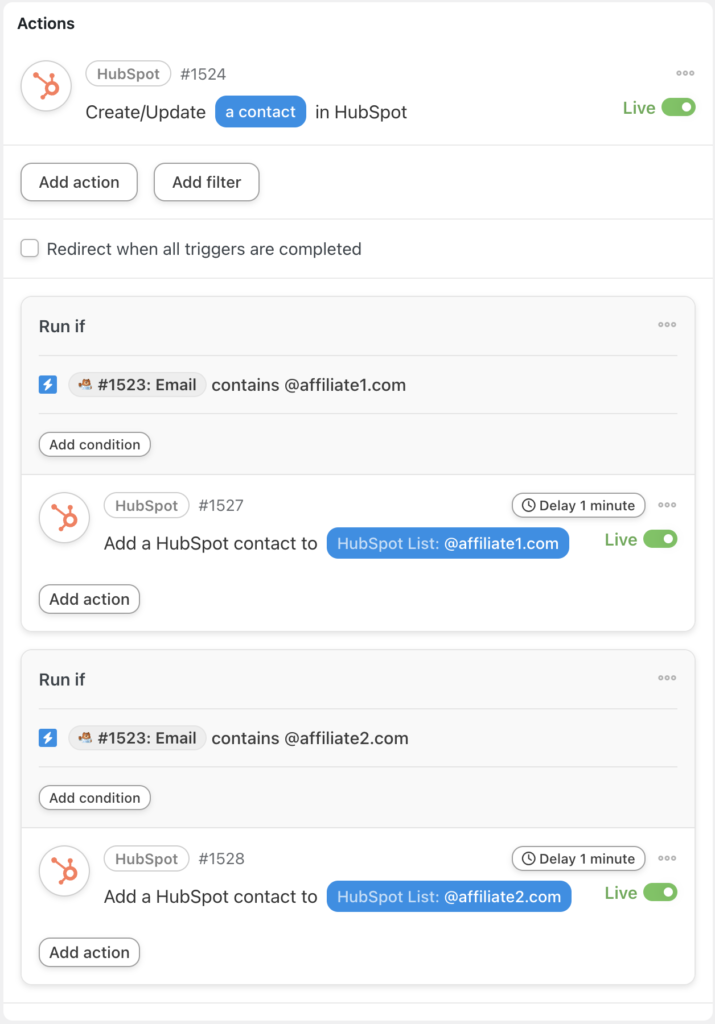This screenshot has height=1024, width=715.
Task: Click the clock icon on first Delay badge
Action: 527,505
